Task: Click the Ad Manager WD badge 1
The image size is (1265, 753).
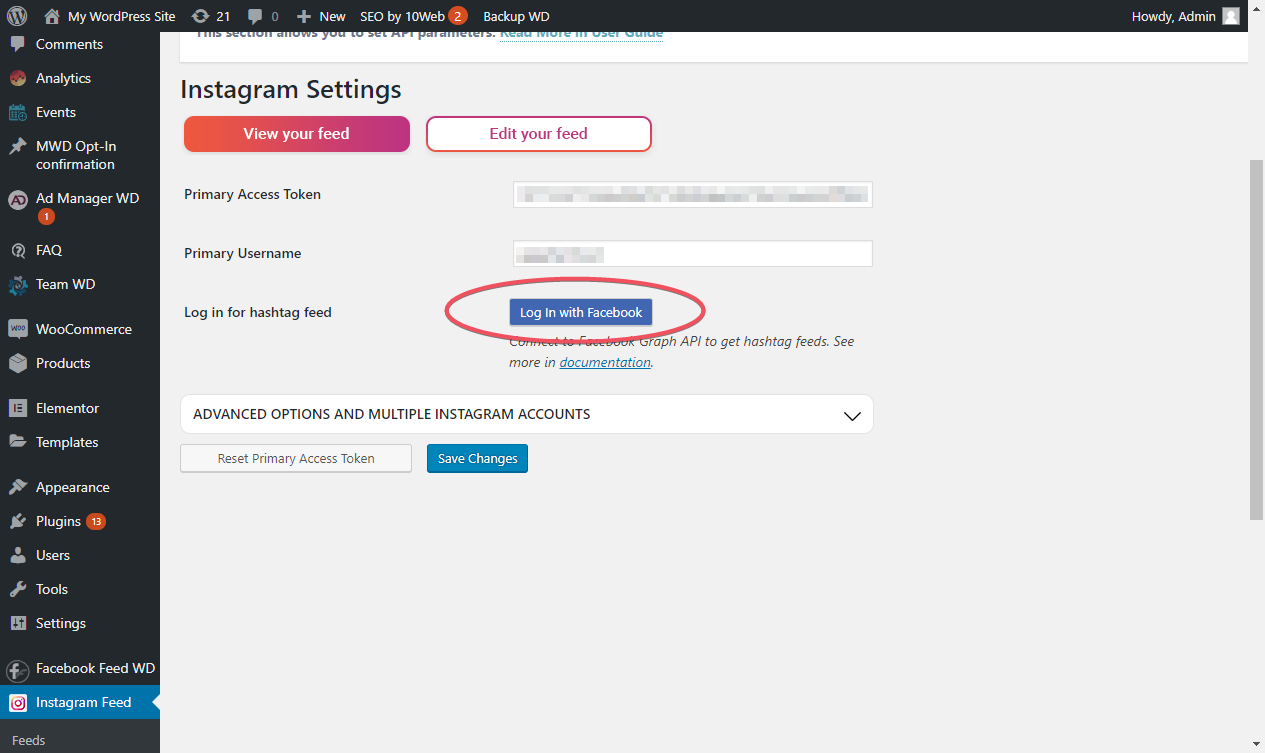Action: point(46,216)
